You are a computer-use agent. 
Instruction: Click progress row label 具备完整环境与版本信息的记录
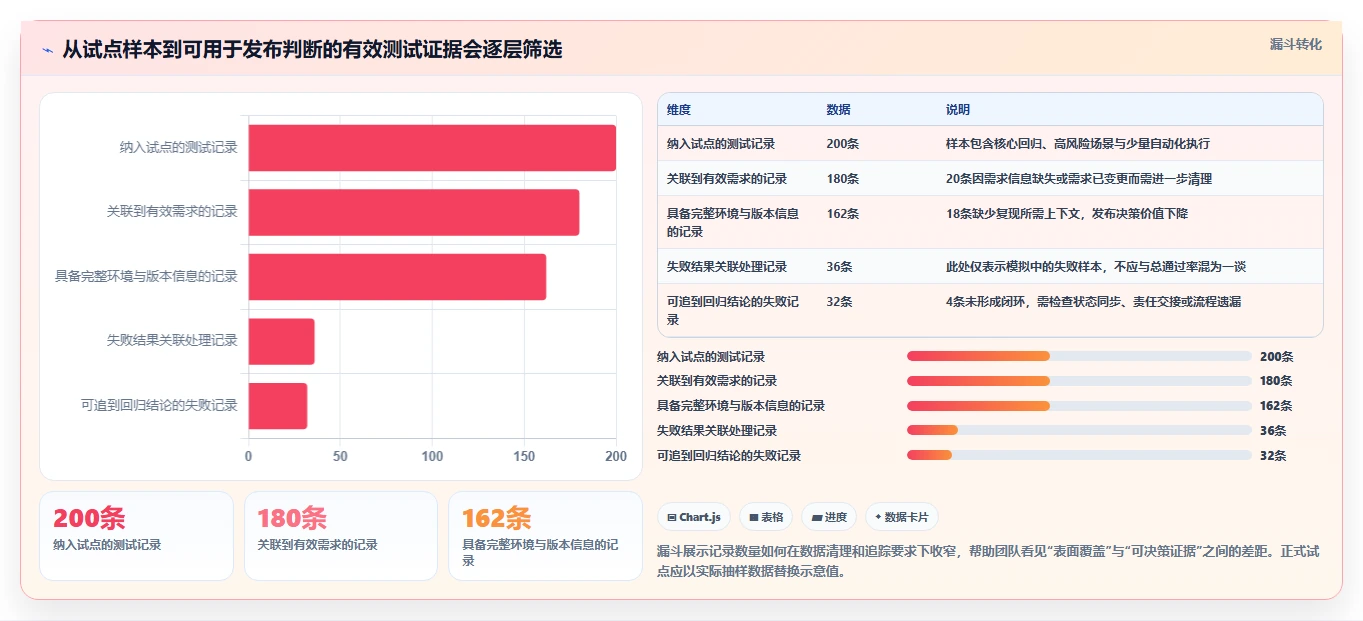pyautogui.click(x=741, y=406)
